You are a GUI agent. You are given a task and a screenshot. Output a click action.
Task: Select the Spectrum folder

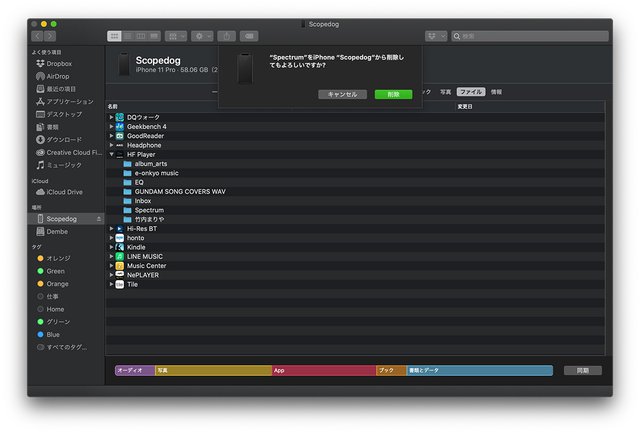tap(149, 210)
